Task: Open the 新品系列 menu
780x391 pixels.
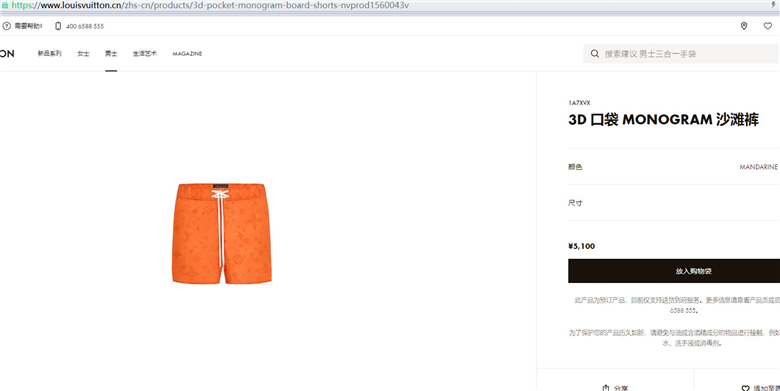Action: click(49, 54)
